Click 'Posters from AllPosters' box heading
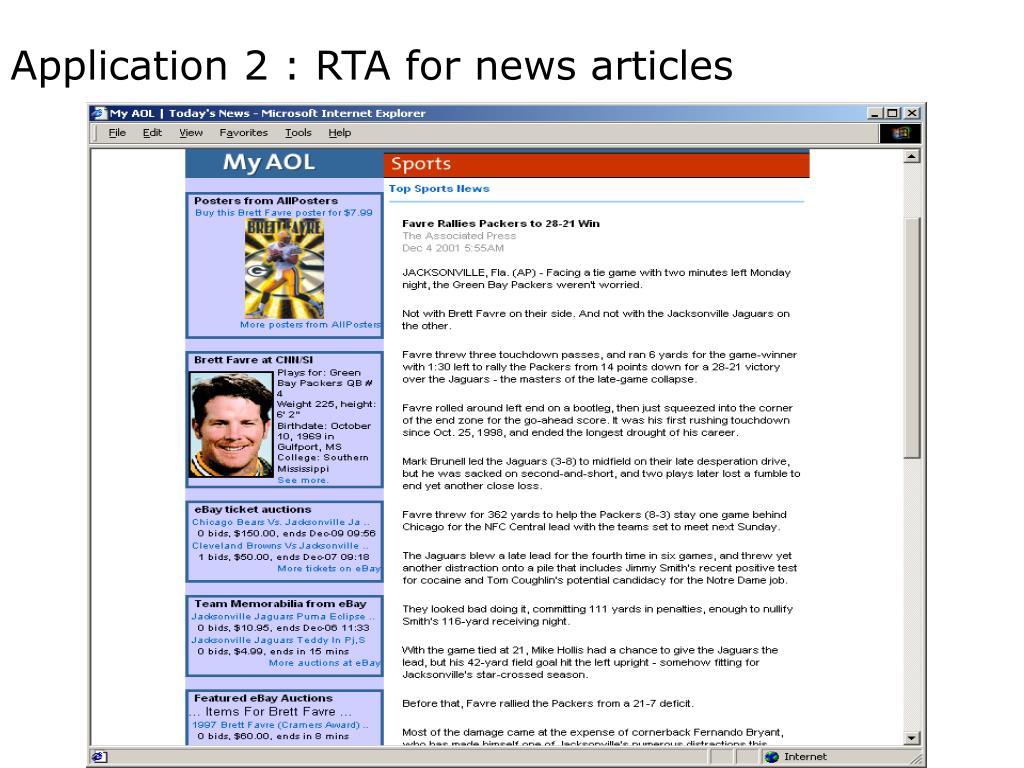The width and height of the screenshot is (1024, 768). click(266, 200)
